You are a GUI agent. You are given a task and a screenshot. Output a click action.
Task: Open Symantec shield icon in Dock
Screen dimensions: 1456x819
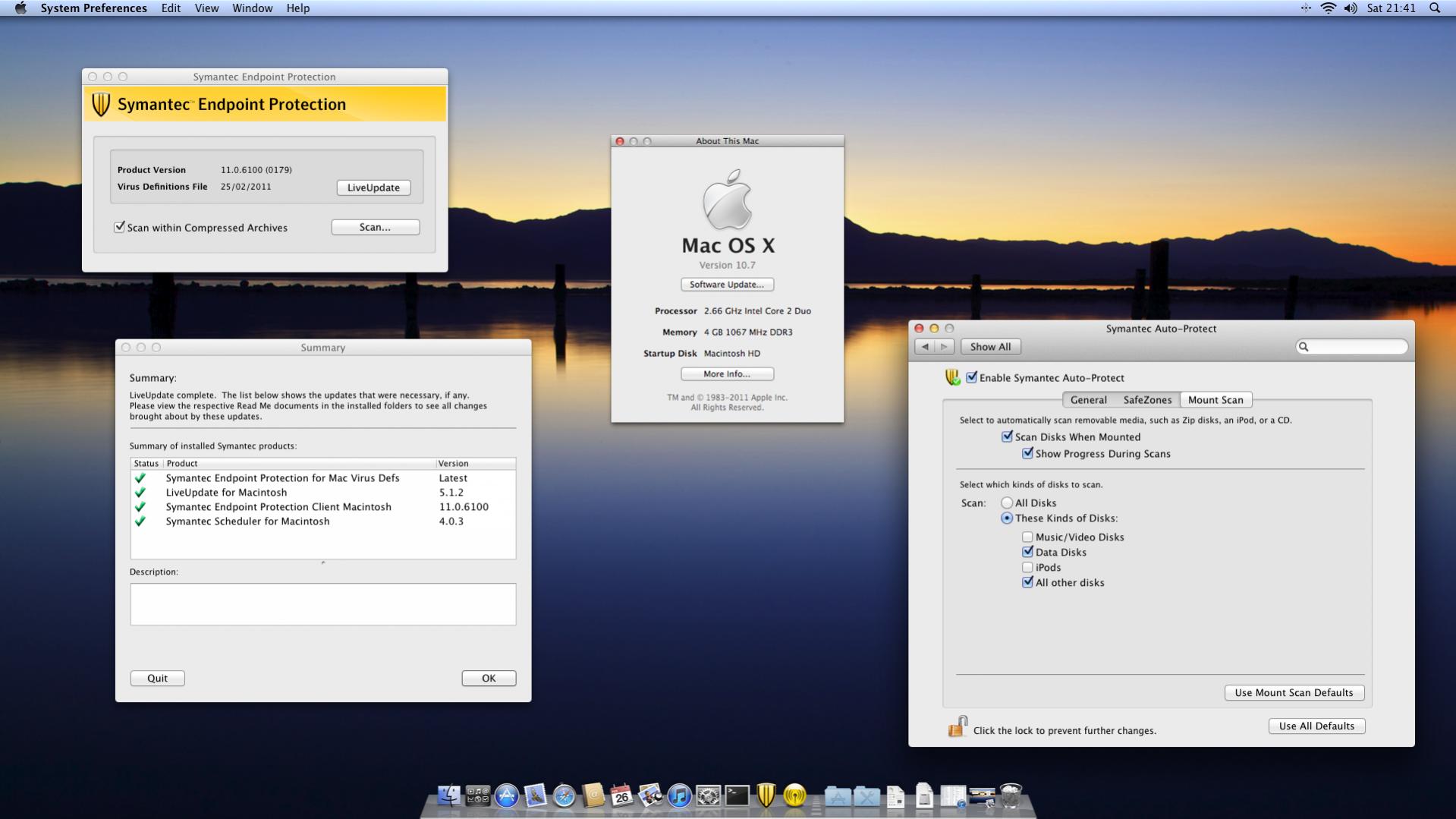[x=766, y=795]
